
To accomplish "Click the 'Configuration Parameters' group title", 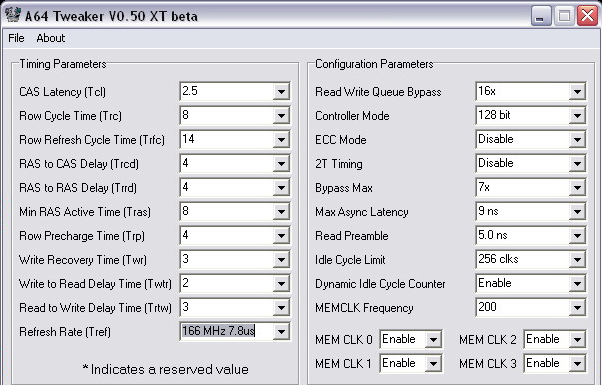I will tap(374, 64).
